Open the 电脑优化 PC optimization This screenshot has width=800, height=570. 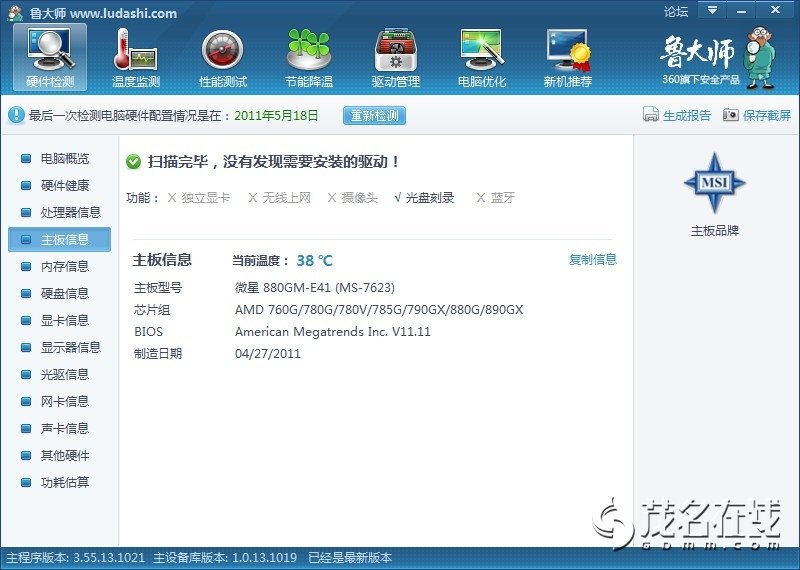pos(482,57)
